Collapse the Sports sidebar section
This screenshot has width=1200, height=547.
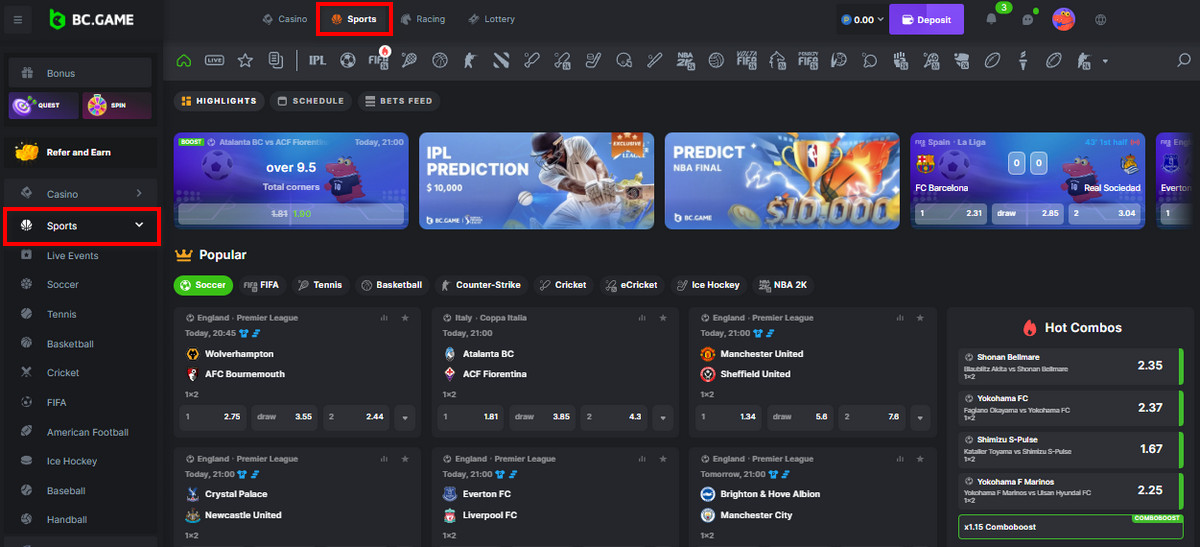[x=139, y=226]
